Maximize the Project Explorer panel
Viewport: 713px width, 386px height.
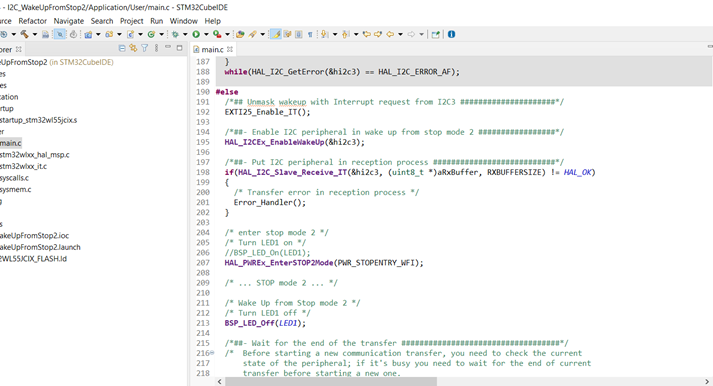pos(180,48)
